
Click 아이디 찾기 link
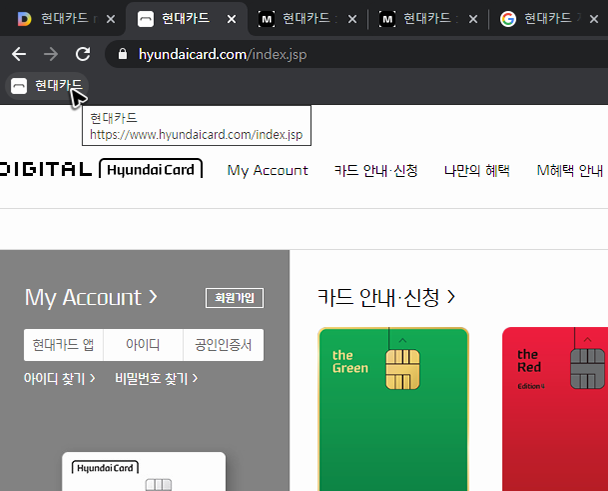59,379
